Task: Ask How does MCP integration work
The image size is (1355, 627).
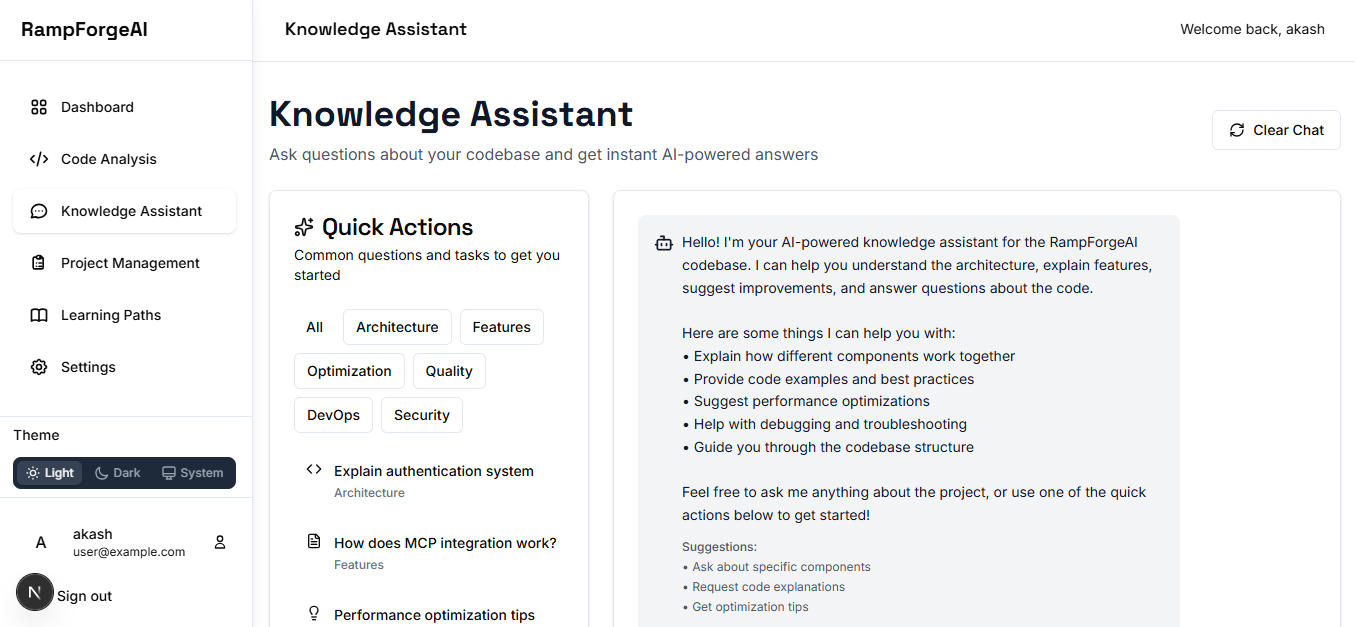Action: click(x=444, y=543)
